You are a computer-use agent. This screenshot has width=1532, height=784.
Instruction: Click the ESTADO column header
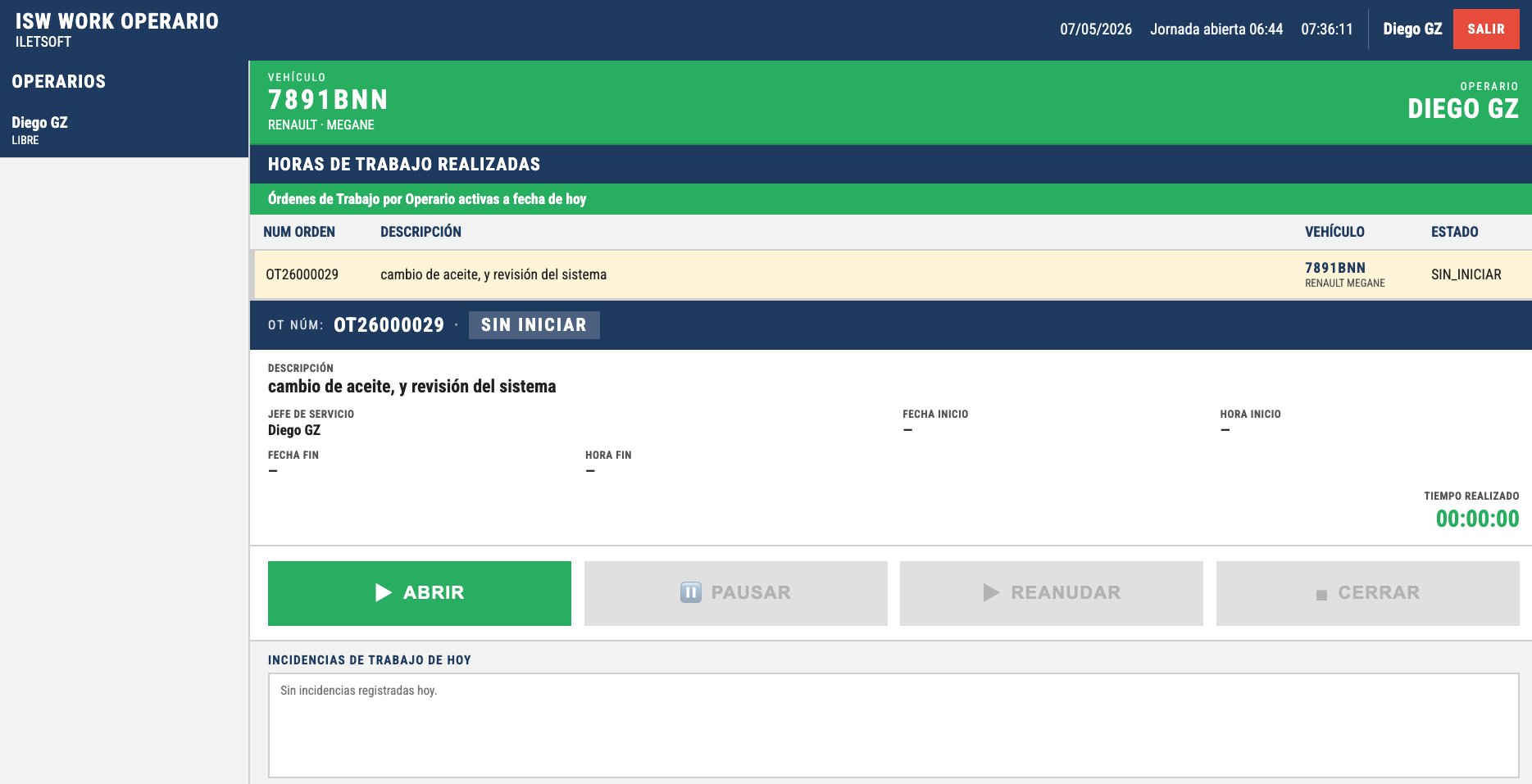pyautogui.click(x=1454, y=232)
